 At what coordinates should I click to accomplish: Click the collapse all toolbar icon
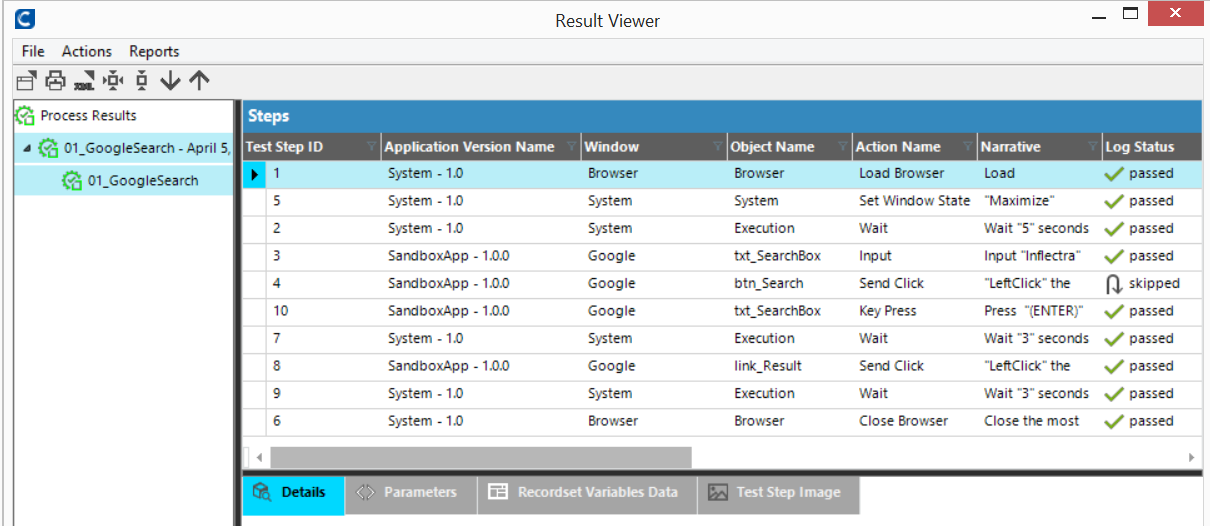click(141, 81)
